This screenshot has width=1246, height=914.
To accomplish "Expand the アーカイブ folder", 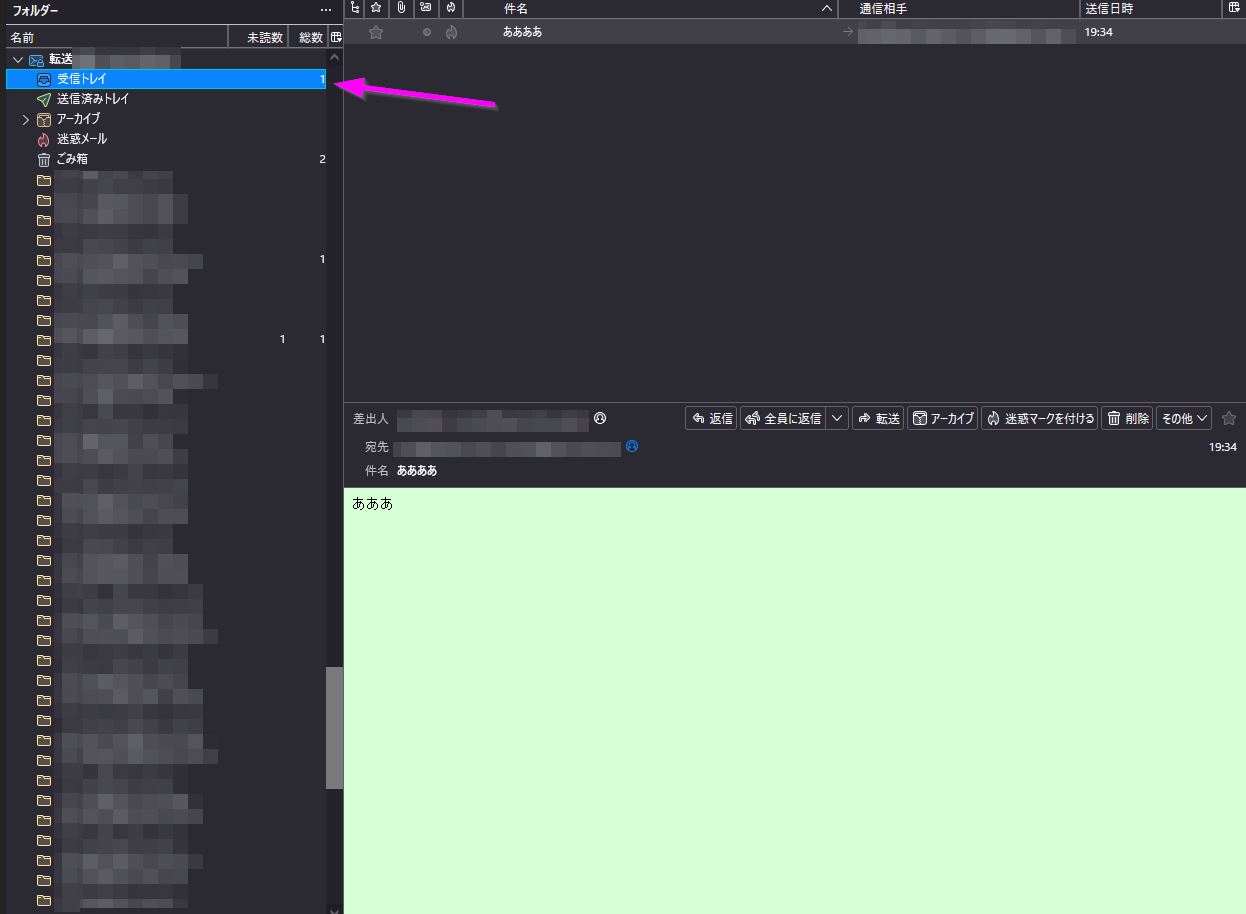I will pos(26,119).
